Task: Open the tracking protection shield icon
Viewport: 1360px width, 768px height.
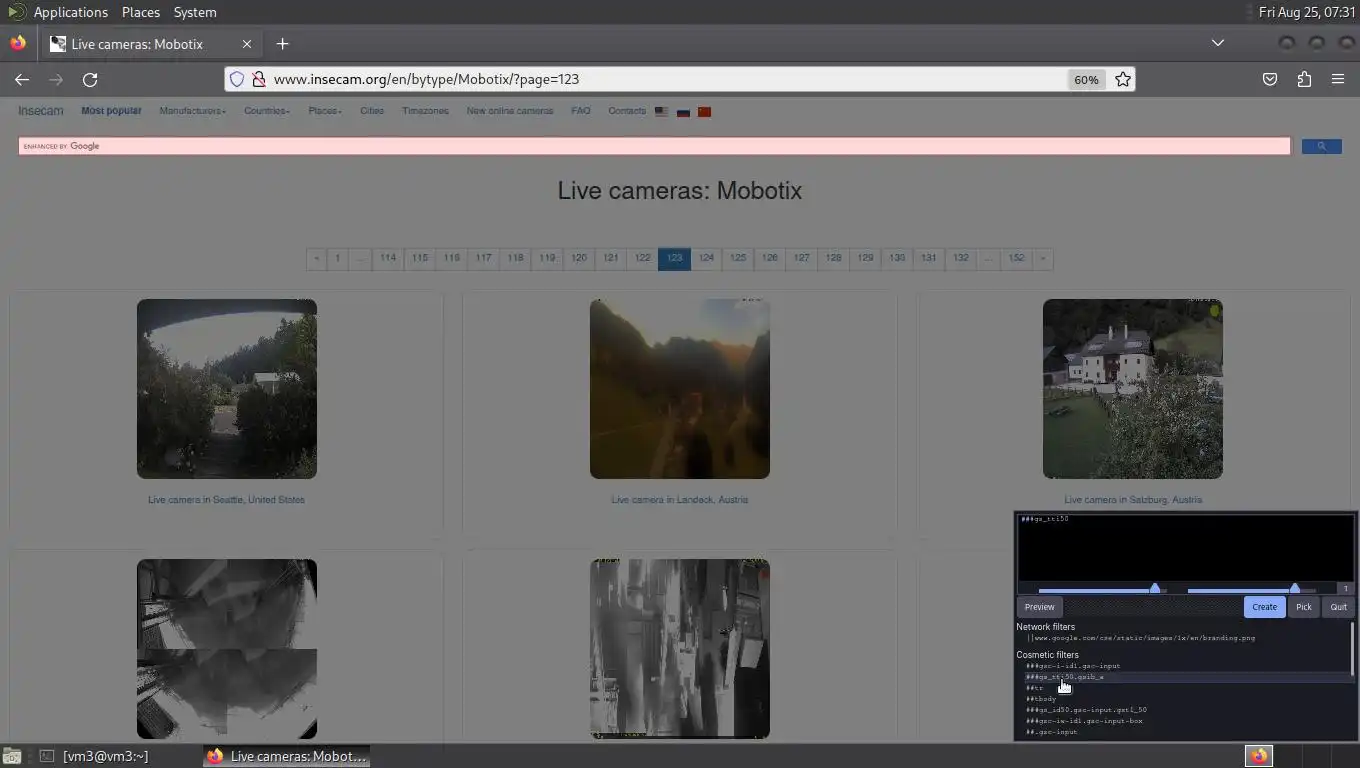Action: click(237, 79)
